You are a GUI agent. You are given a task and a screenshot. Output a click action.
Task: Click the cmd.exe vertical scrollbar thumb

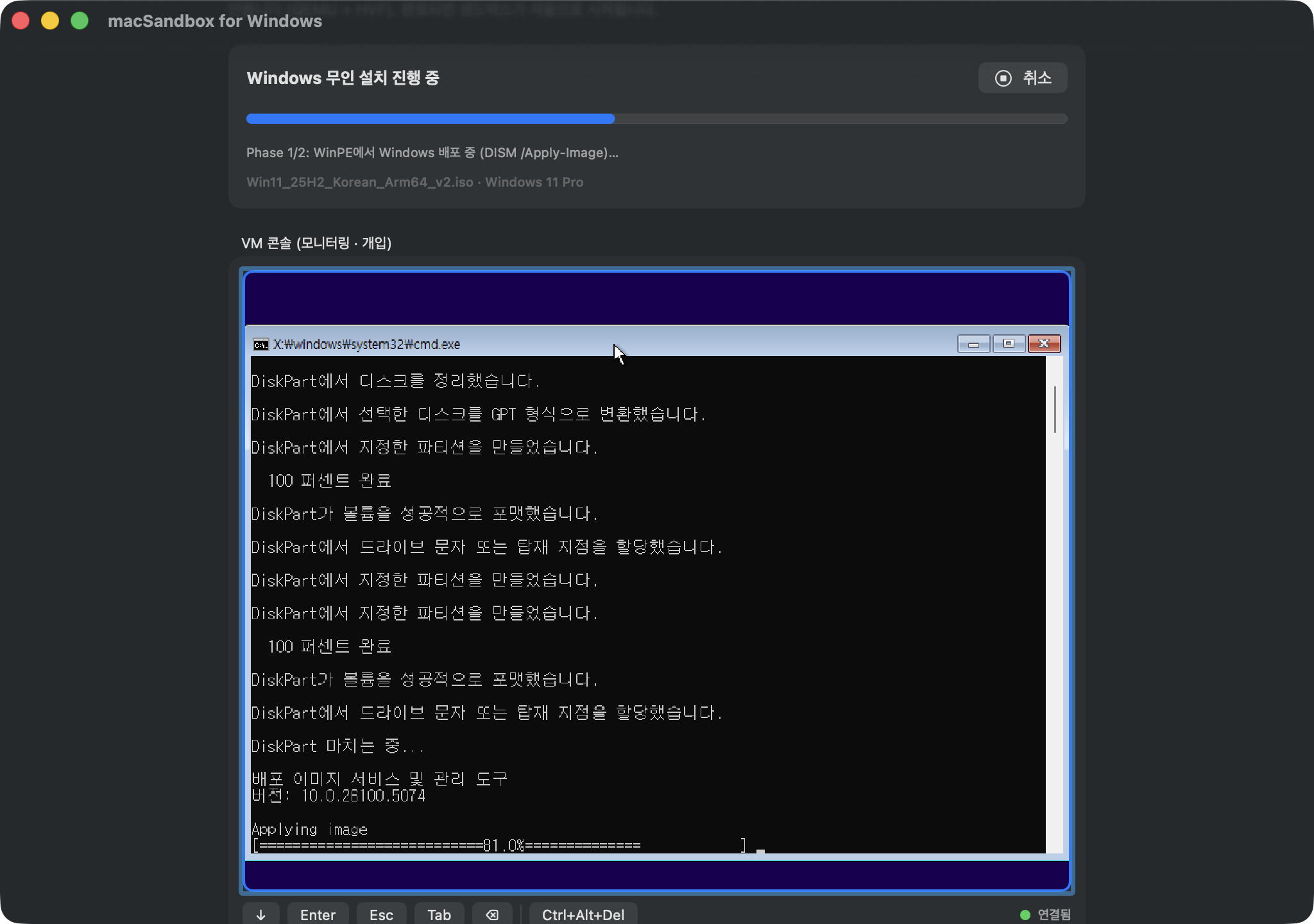(1055, 409)
